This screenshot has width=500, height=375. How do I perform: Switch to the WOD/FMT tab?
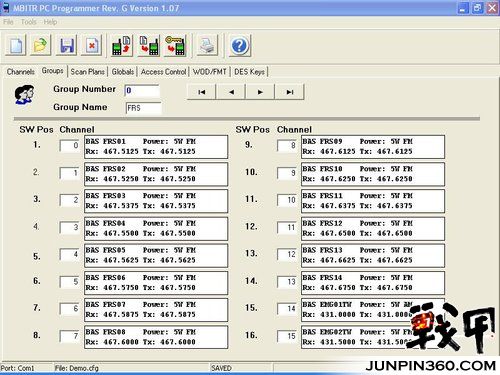[x=210, y=72]
